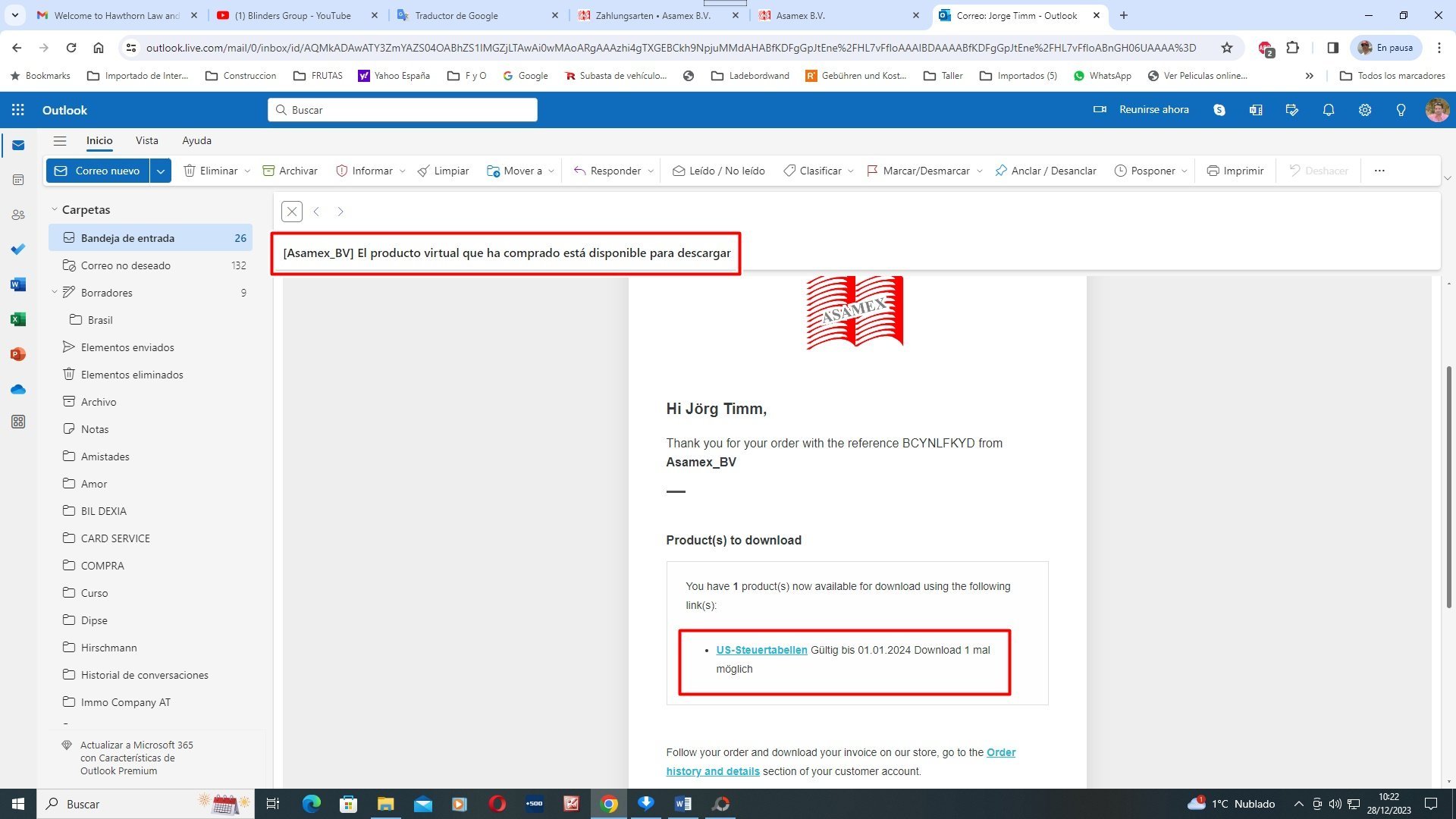Open the Calendar icon in left sidebar

pyautogui.click(x=18, y=180)
